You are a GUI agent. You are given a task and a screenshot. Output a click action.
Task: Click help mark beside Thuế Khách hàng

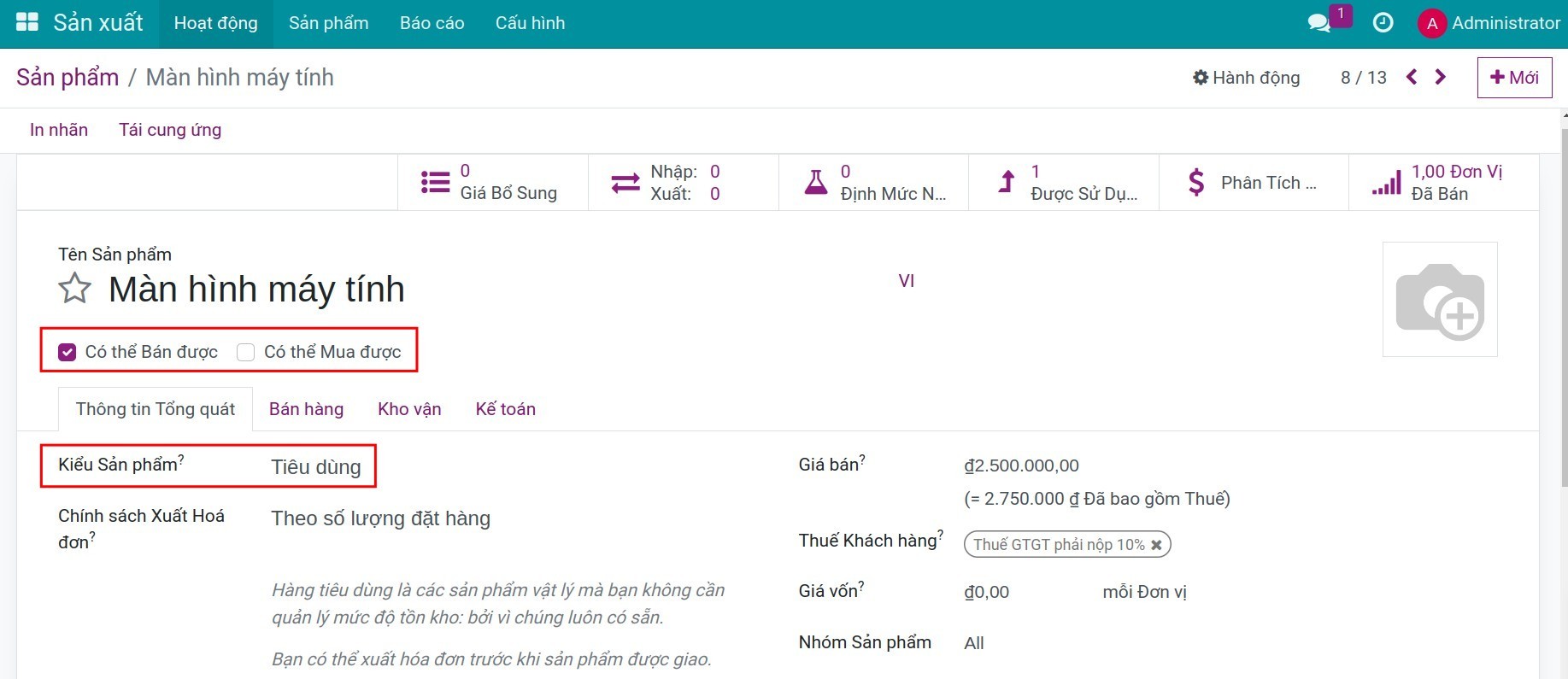point(941,535)
